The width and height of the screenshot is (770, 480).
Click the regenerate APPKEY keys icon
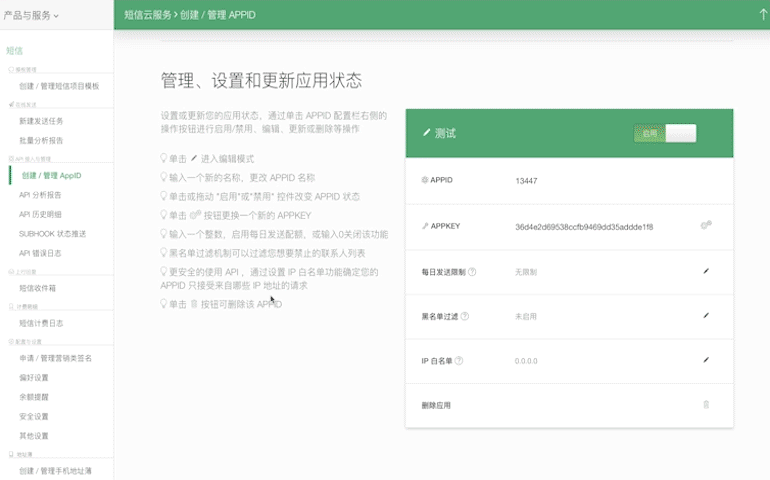pyautogui.click(x=706, y=226)
